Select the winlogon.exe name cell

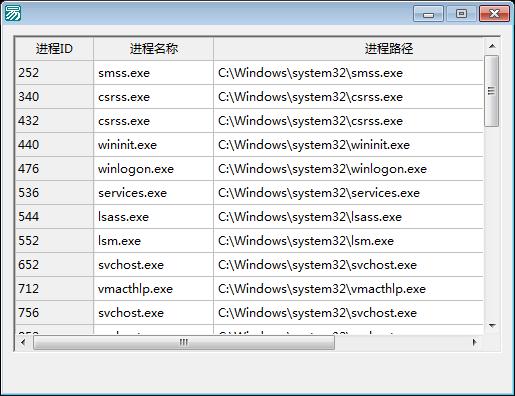pyautogui.click(x=154, y=169)
